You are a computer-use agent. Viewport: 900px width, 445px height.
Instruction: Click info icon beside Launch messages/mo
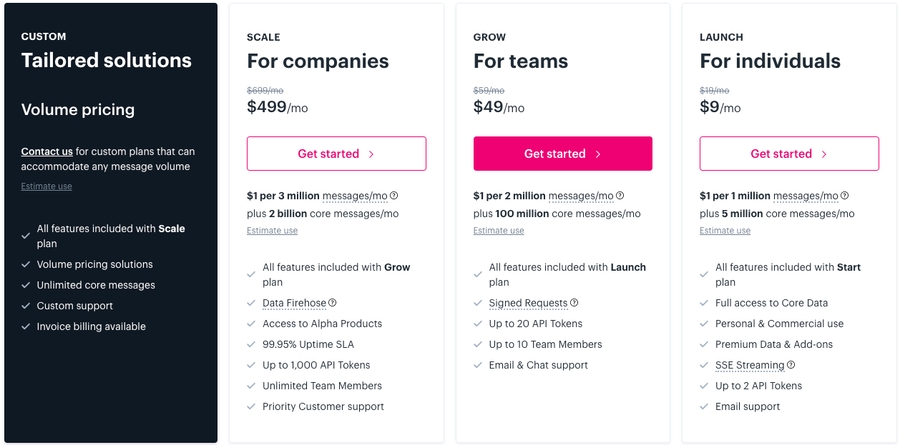pyautogui.click(x=846, y=196)
